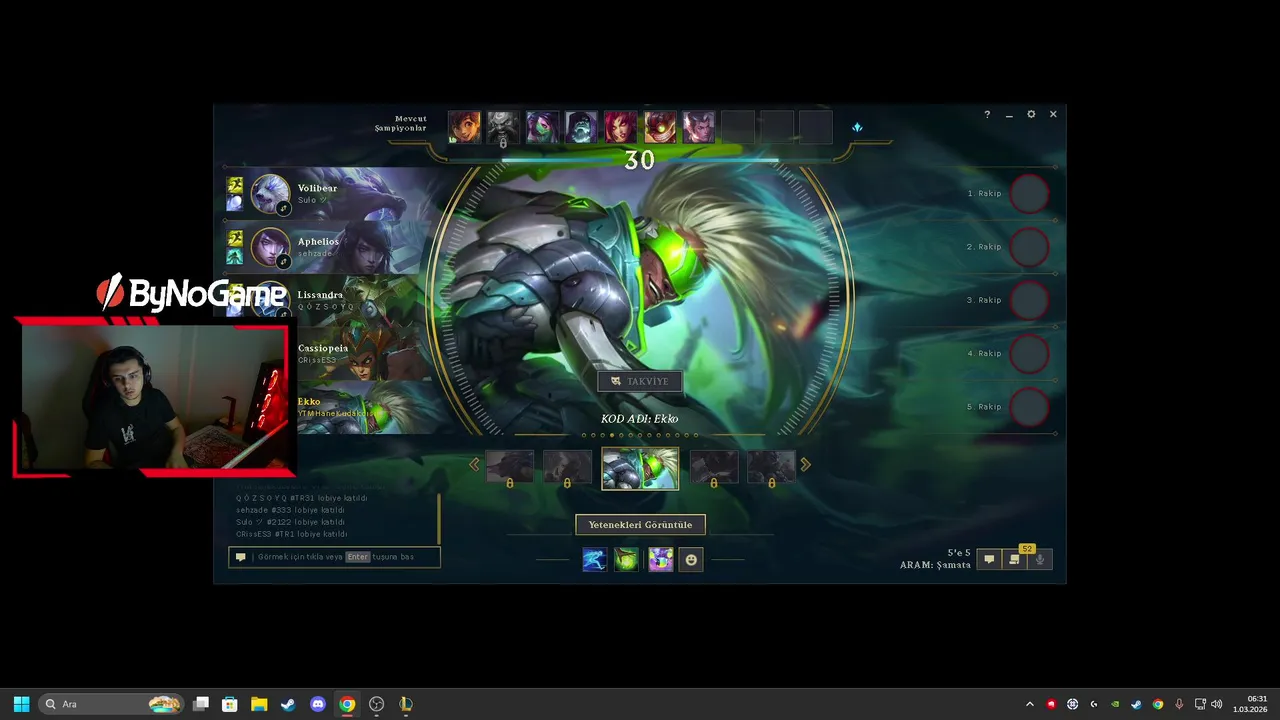
Task: Open the ward skin selector
Action: [x=660, y=560]
